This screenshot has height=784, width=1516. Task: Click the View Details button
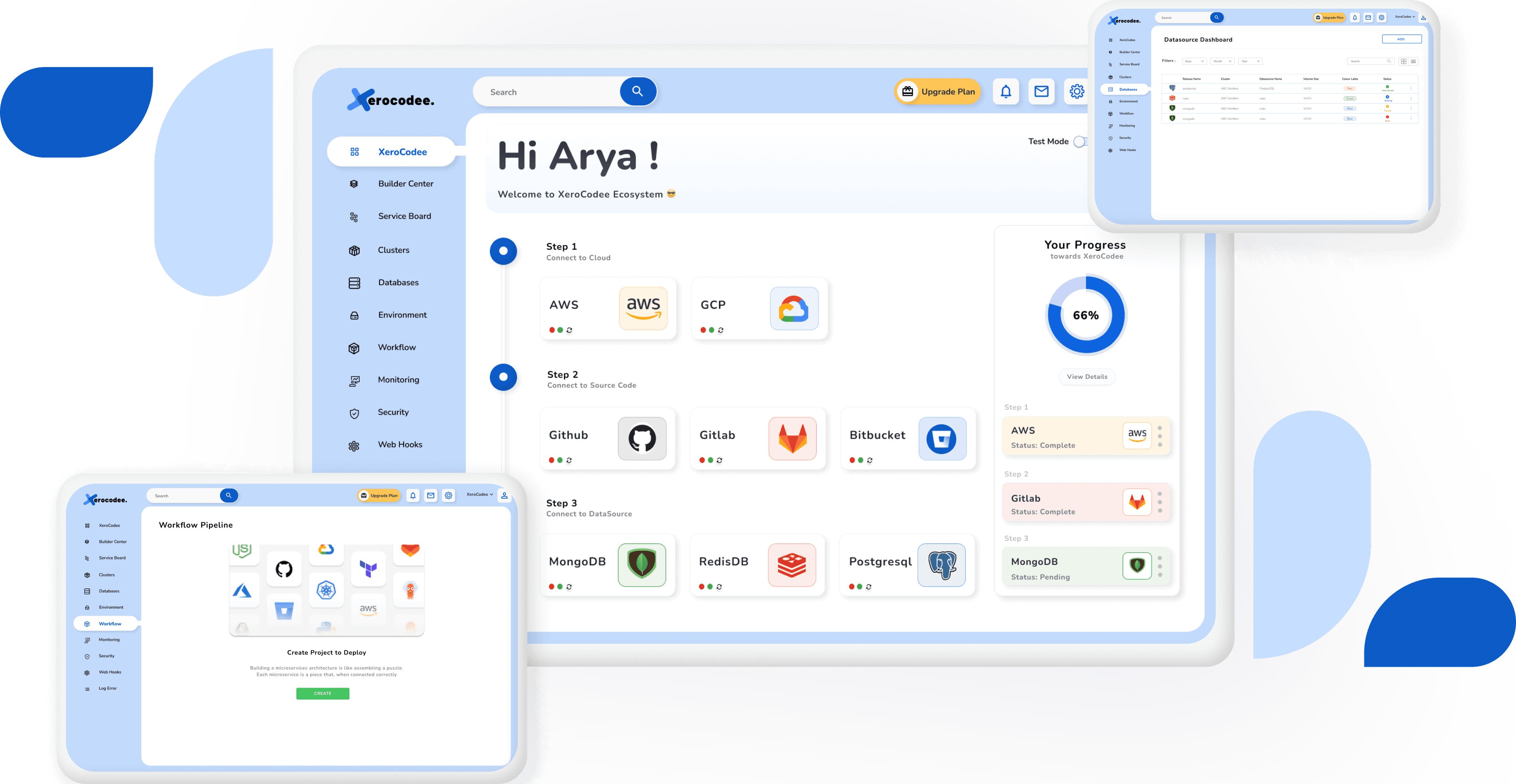click(x=1087, y=377)
